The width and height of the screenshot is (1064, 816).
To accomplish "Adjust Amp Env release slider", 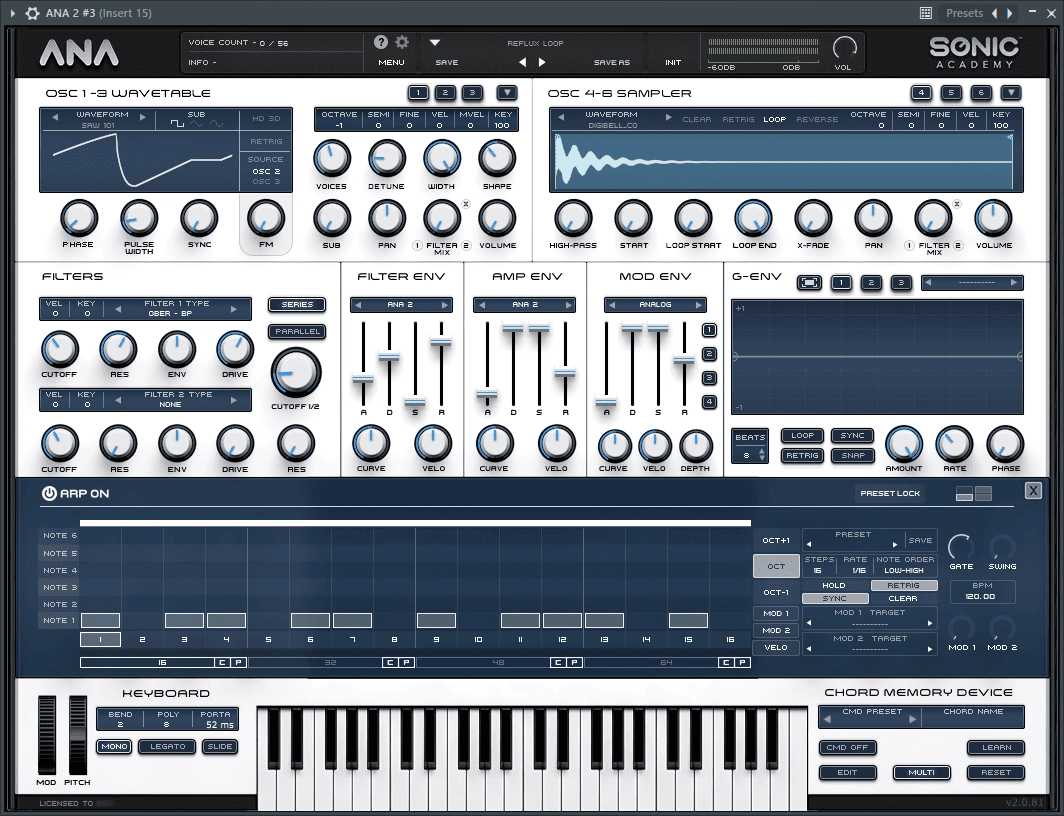I will (x=565, y=372).
